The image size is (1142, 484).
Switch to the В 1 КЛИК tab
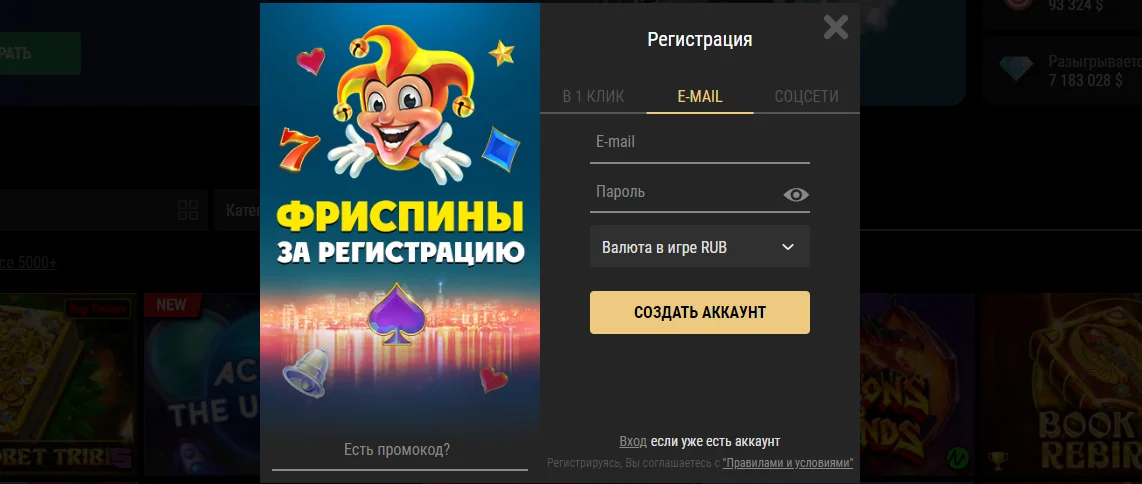coord(593,96)
